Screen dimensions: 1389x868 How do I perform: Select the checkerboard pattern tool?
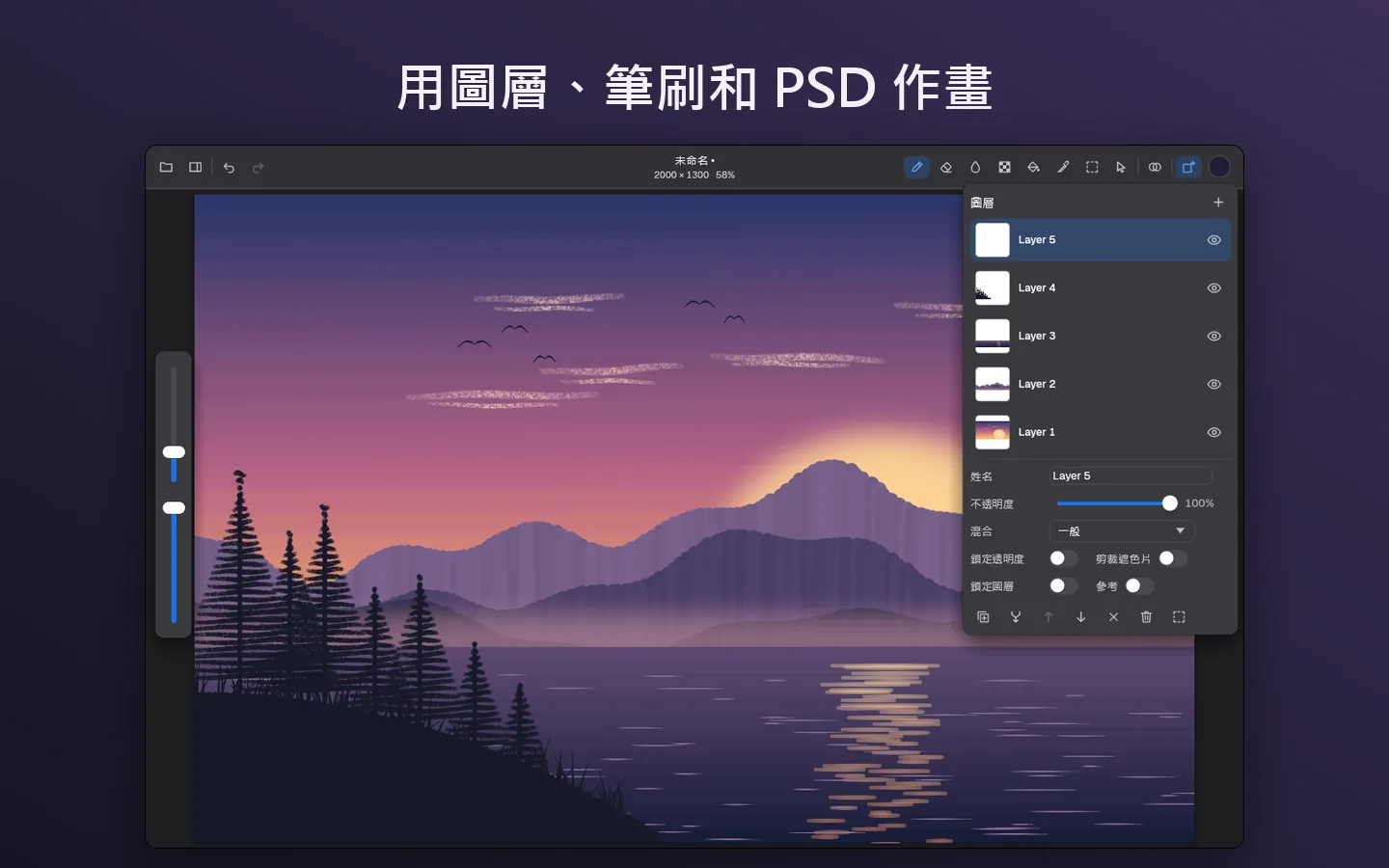pos(1004,167)
